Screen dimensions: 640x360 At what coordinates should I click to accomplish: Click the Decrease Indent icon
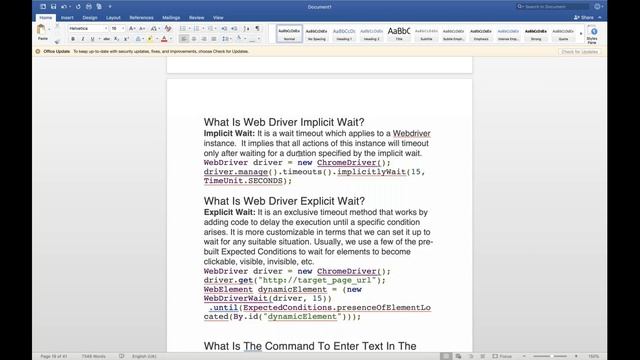click(x=224, y=28)
